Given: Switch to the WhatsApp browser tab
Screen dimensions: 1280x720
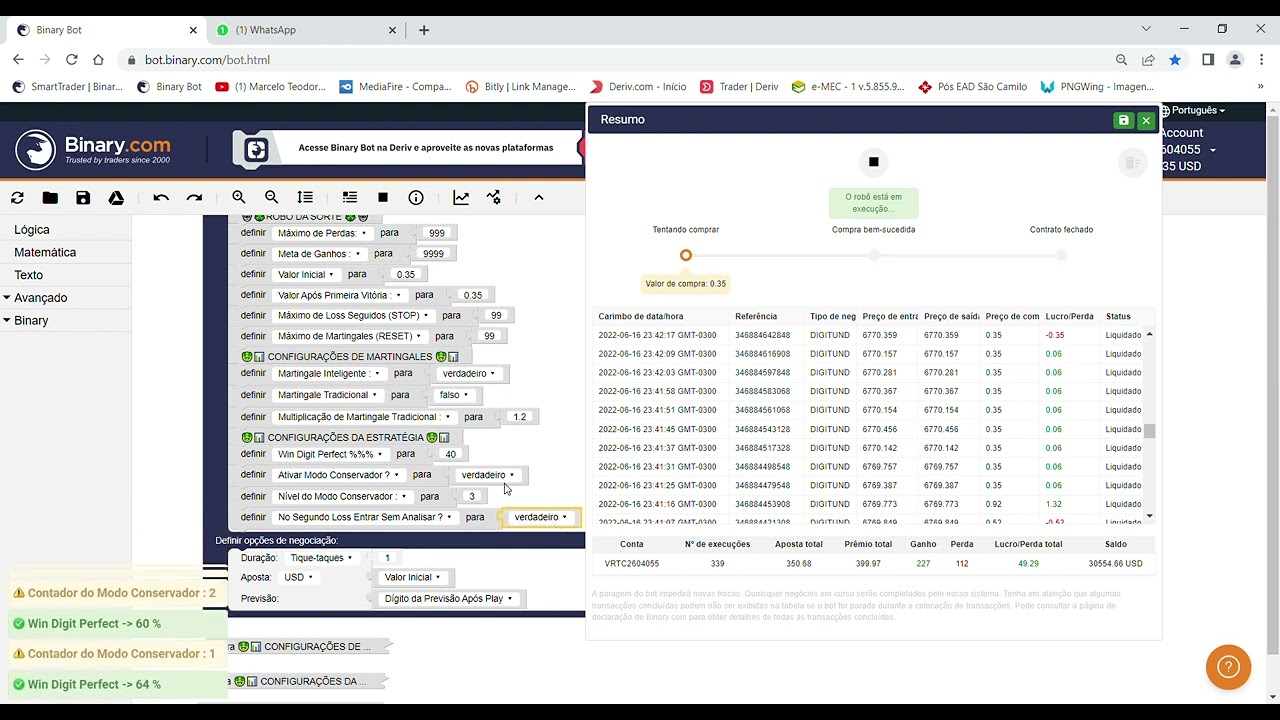Looking at the screenshot, I should coord(305,30).
